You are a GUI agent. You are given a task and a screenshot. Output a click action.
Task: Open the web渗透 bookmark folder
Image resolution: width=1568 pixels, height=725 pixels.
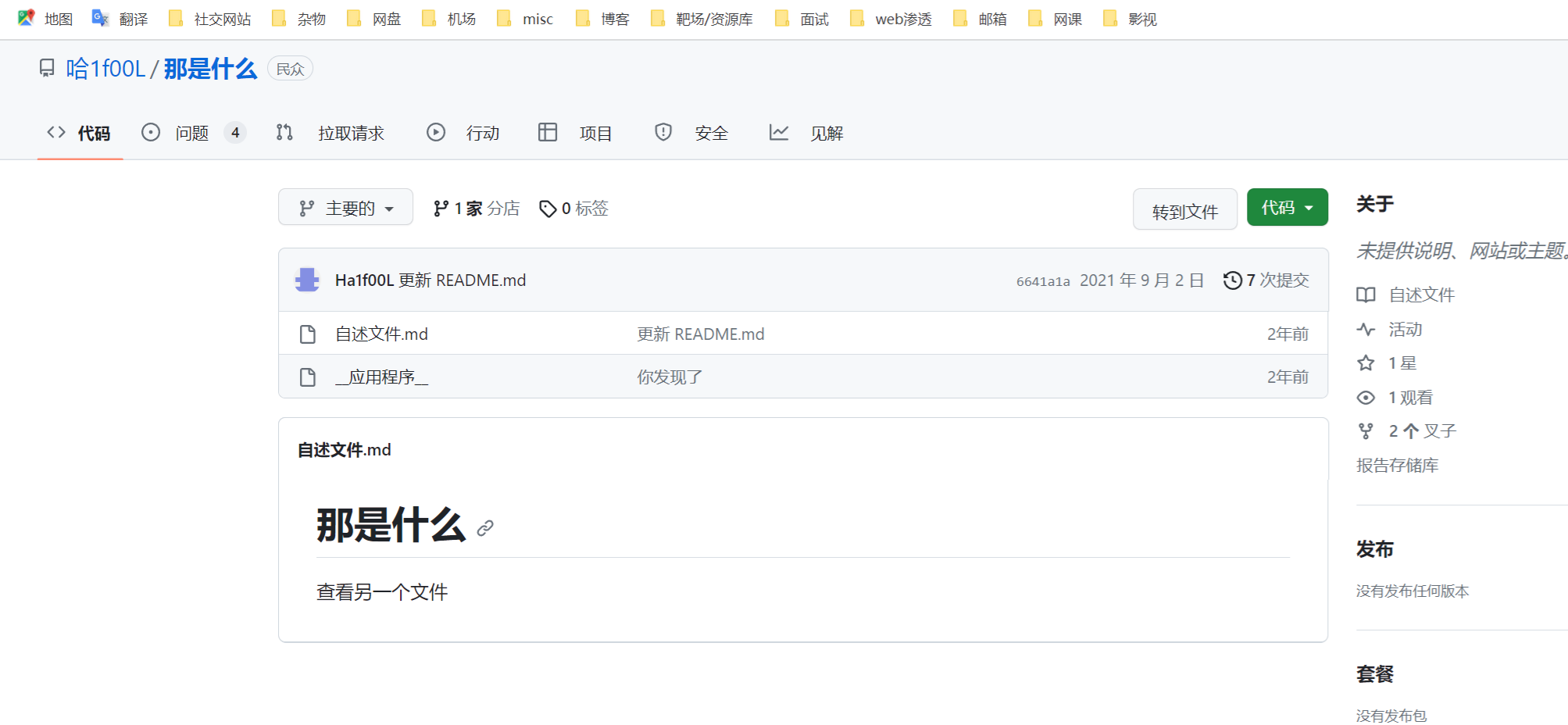pyautogui.click(x=891, y=19)
